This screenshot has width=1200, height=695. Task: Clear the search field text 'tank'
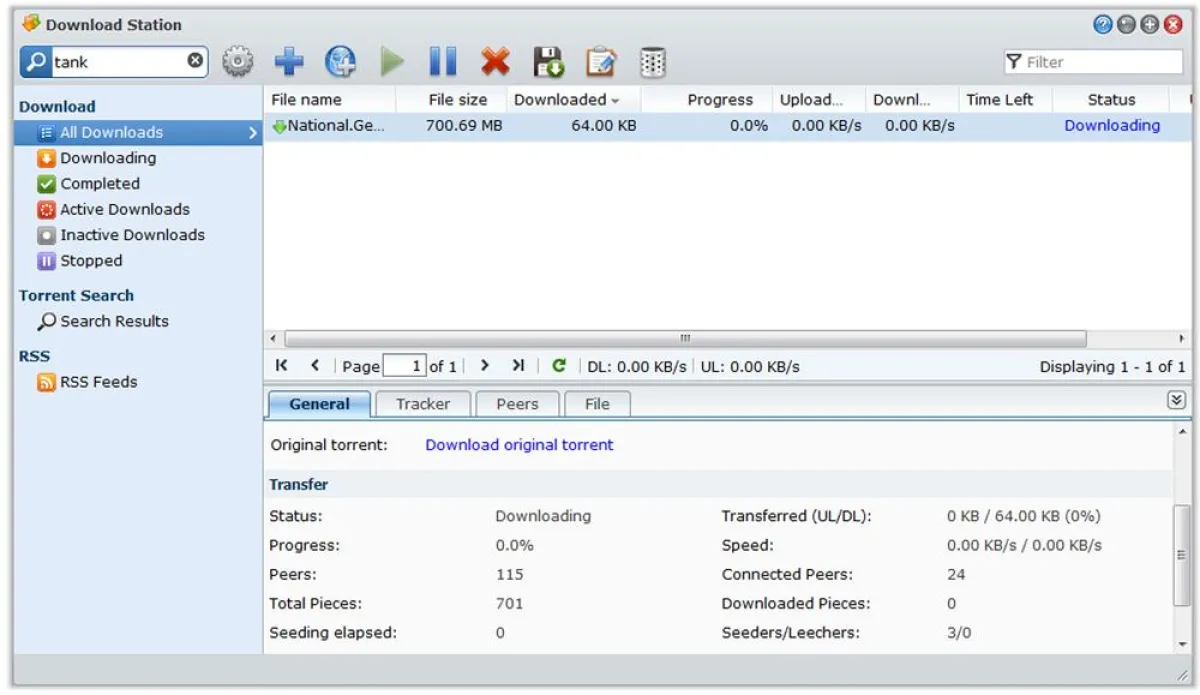(x=196, y=61)
